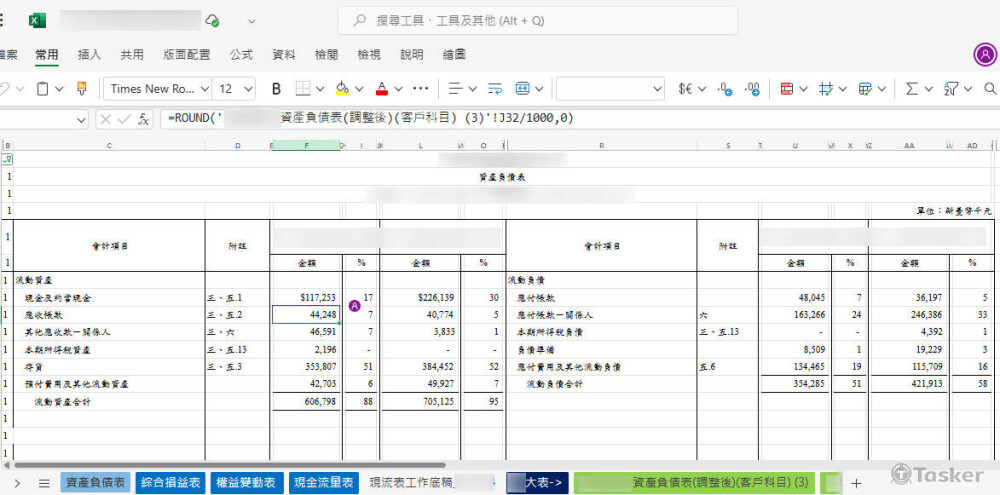Open more font options ellipsis

tap(420, 89)
